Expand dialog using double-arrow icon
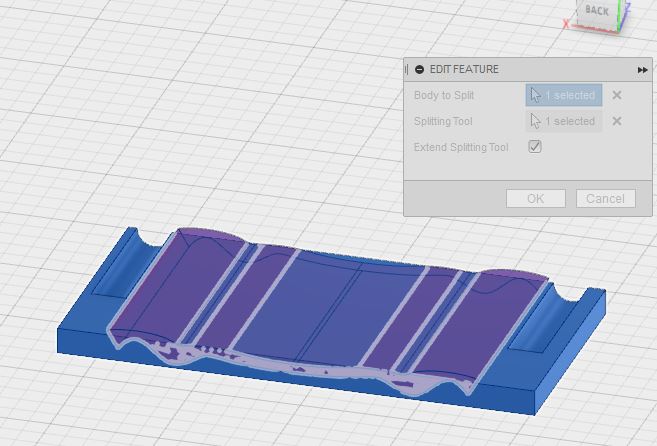This screenshot has width=657, height=446. (x=642, y=70)
